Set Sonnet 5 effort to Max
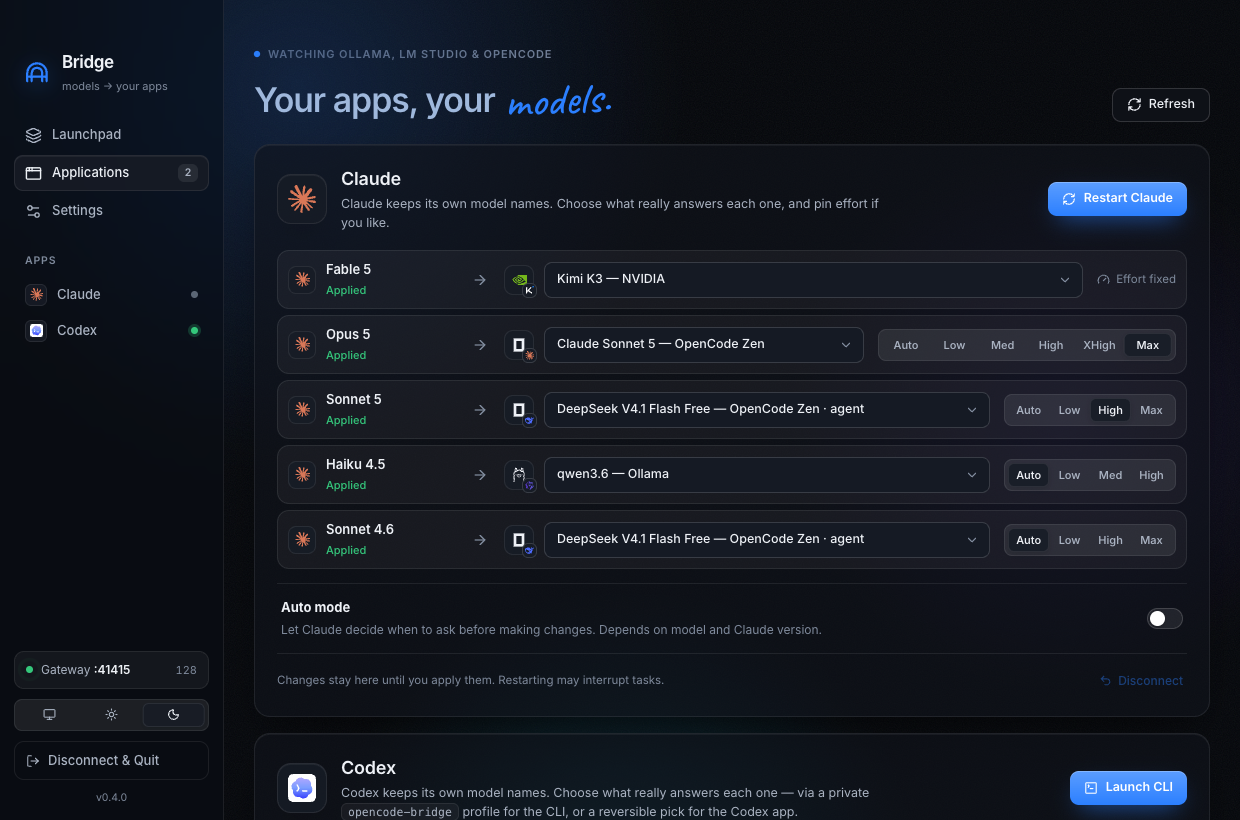The width and height of the screenshot is (1240, 820). (1151, 410)
